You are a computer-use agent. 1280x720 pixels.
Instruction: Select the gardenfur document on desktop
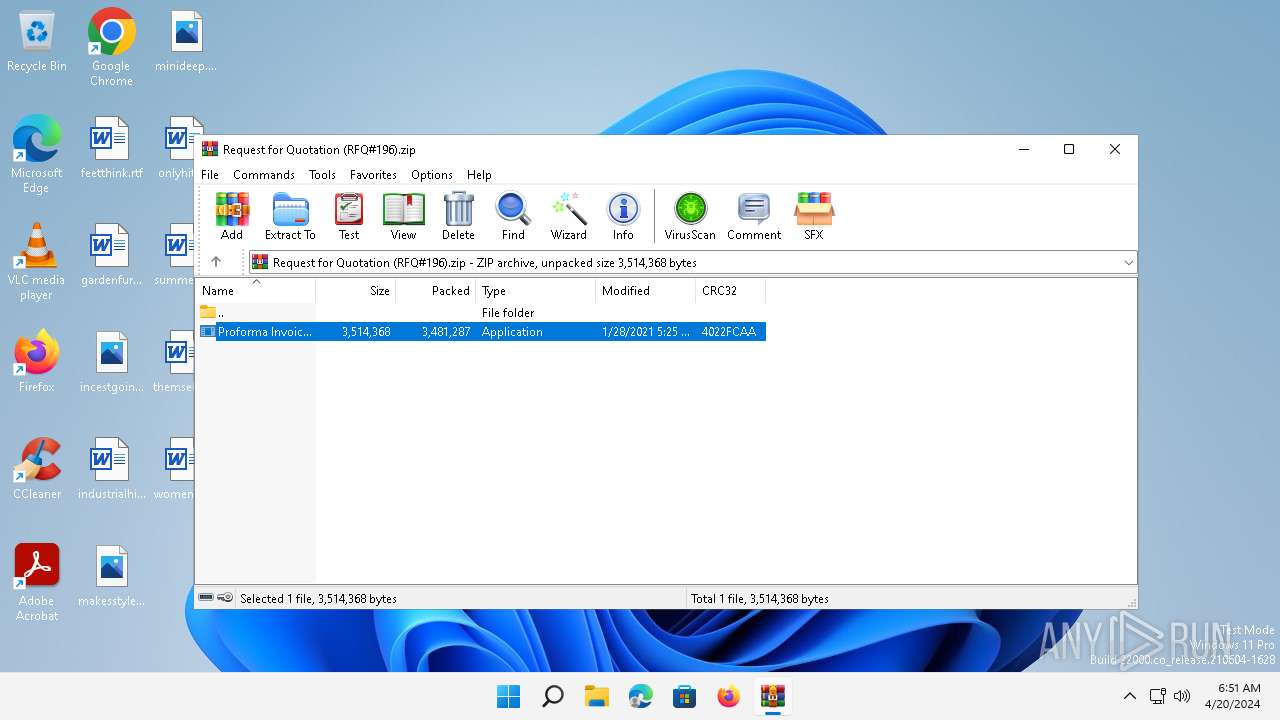point(111,255)
